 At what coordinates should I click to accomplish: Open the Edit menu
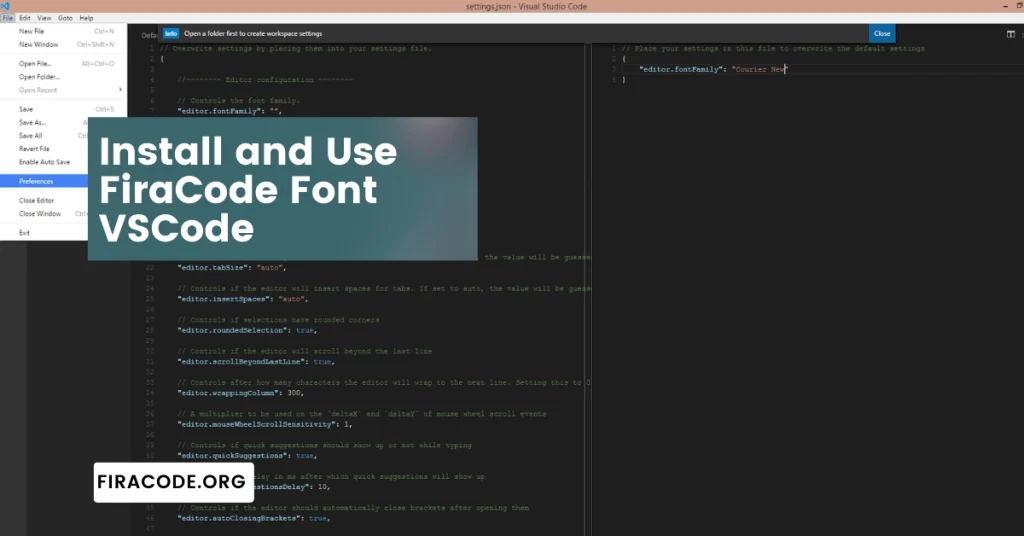(x=25, y=18)
